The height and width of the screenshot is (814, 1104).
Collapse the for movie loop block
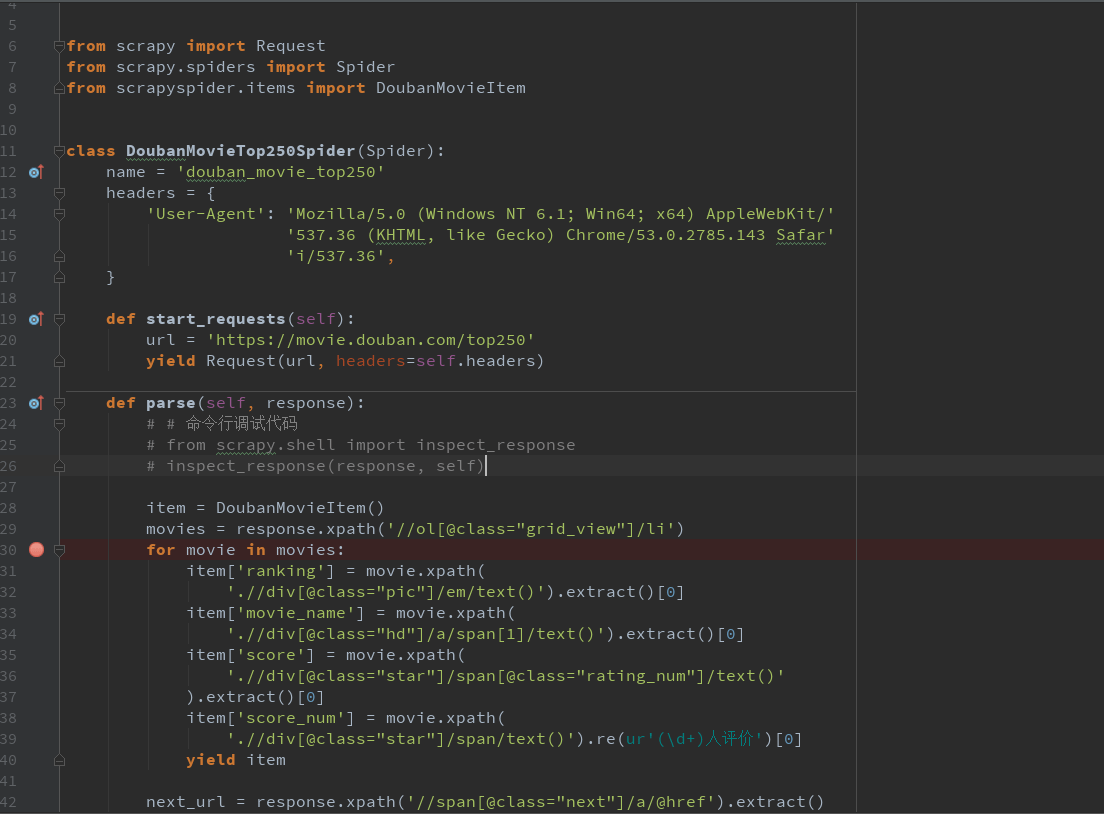click(60, 550)
